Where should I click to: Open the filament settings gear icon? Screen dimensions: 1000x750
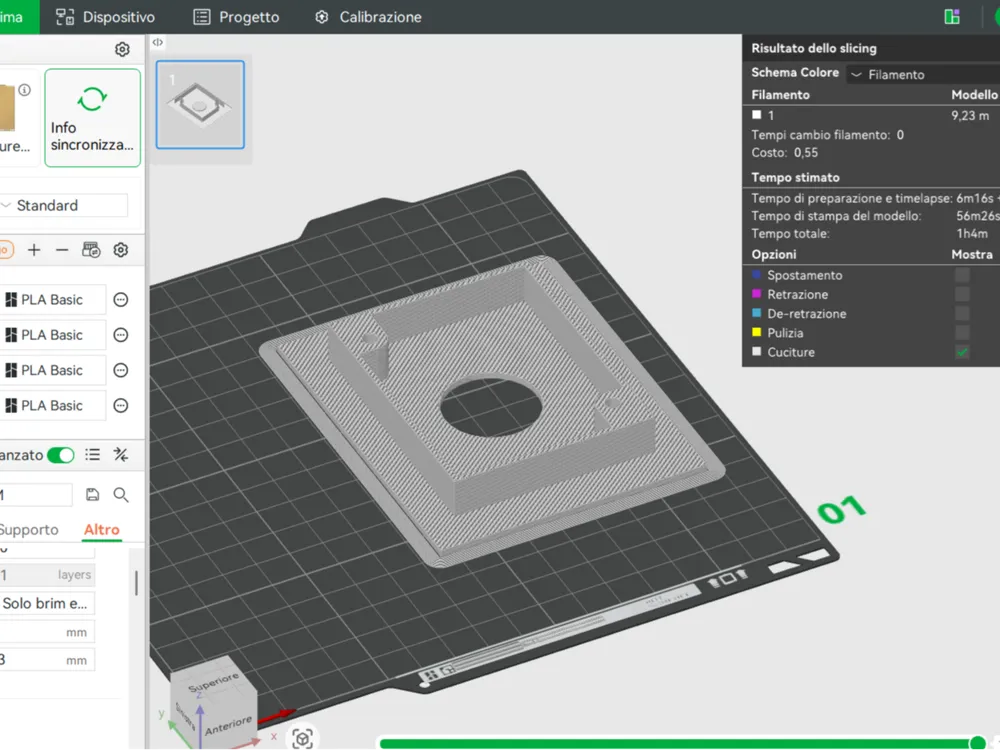pyautogui.click(x=121, y=250)
